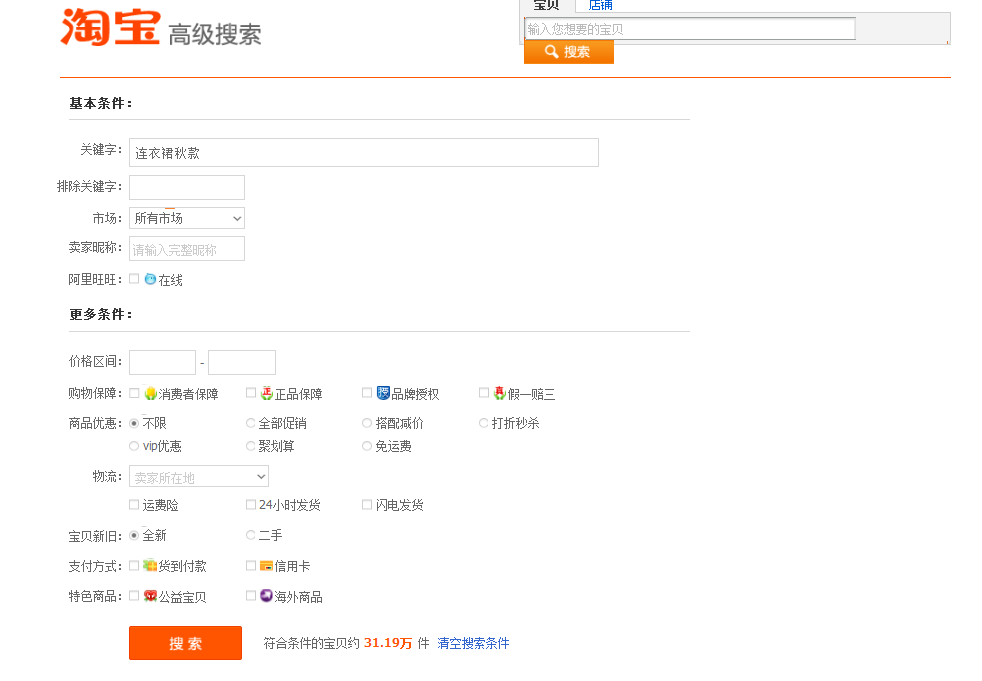The width and height of the screenshot is (982, 681).
Task: Click the overseas goods icon
Action: pyautogui.click(x=267, y=596)
